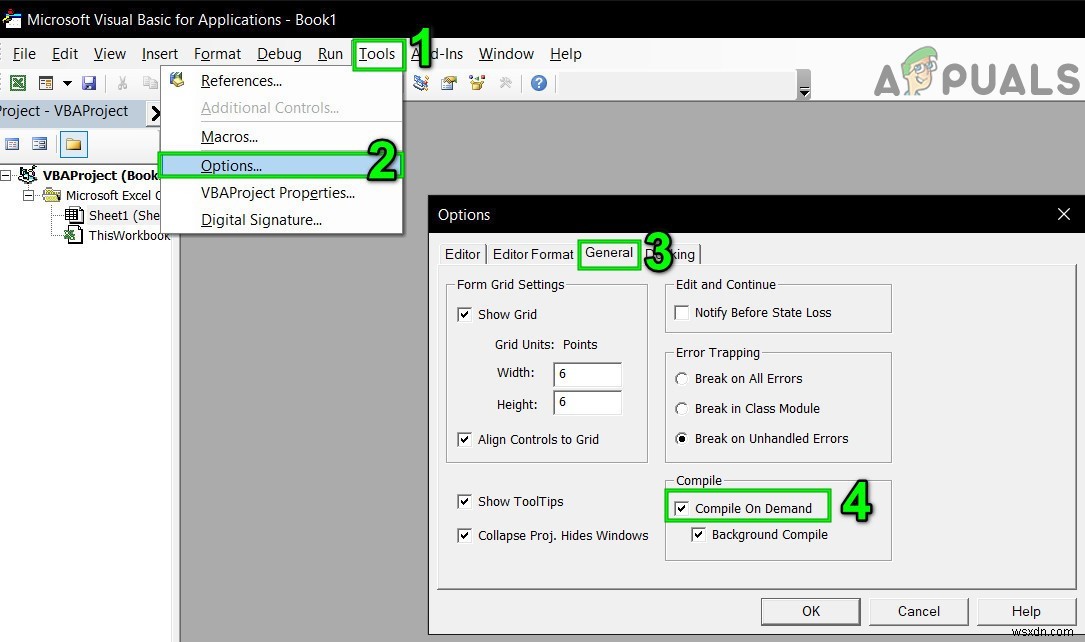This screenshot has width=1085, height=642.
Task: Choose Options... from the Tools menu
Action: click(x=282, y=166)
